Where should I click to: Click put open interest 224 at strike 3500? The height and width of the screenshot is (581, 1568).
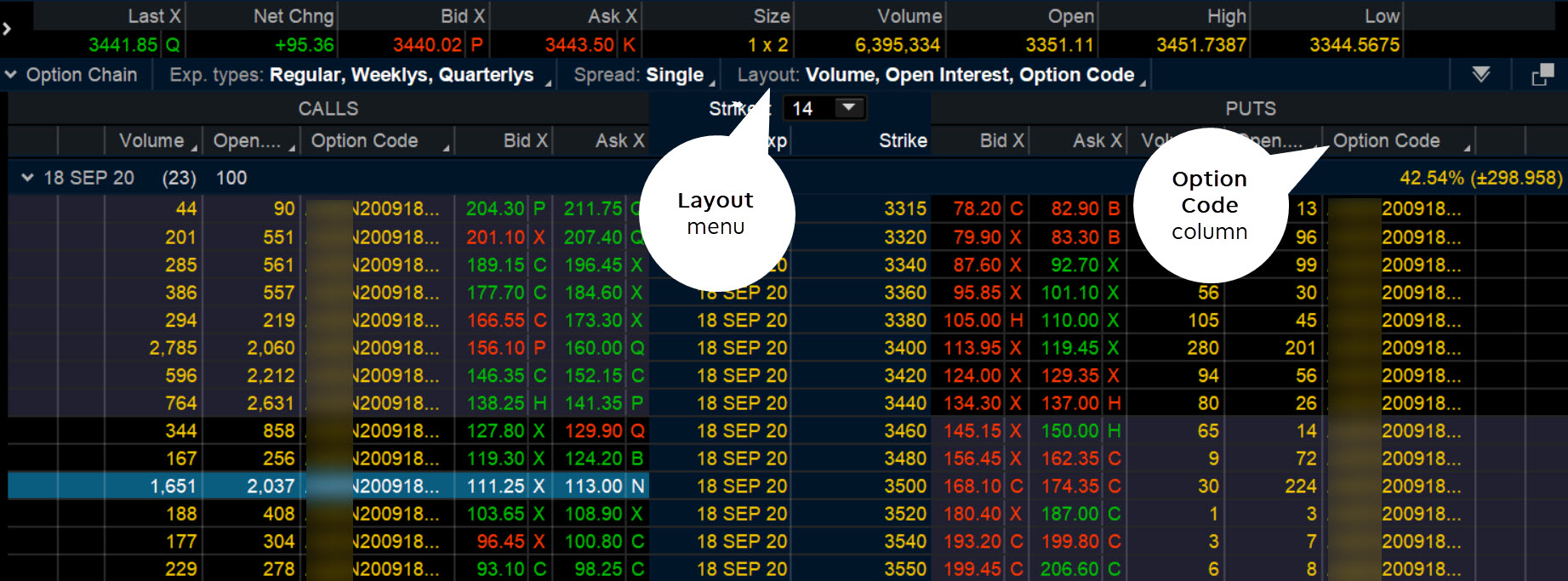(x=1300, y=486)
